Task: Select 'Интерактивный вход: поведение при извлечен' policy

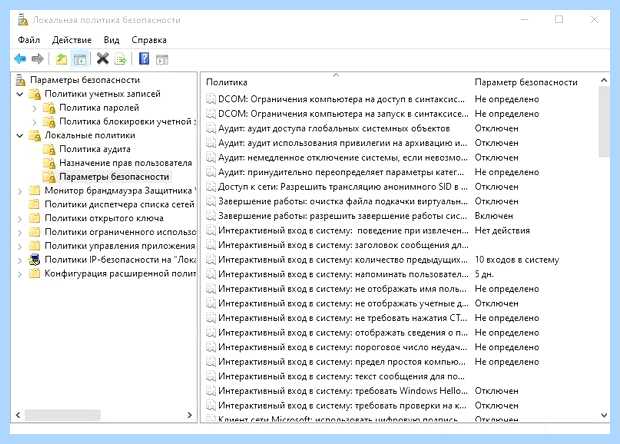Action: click(x=342, y=231)
